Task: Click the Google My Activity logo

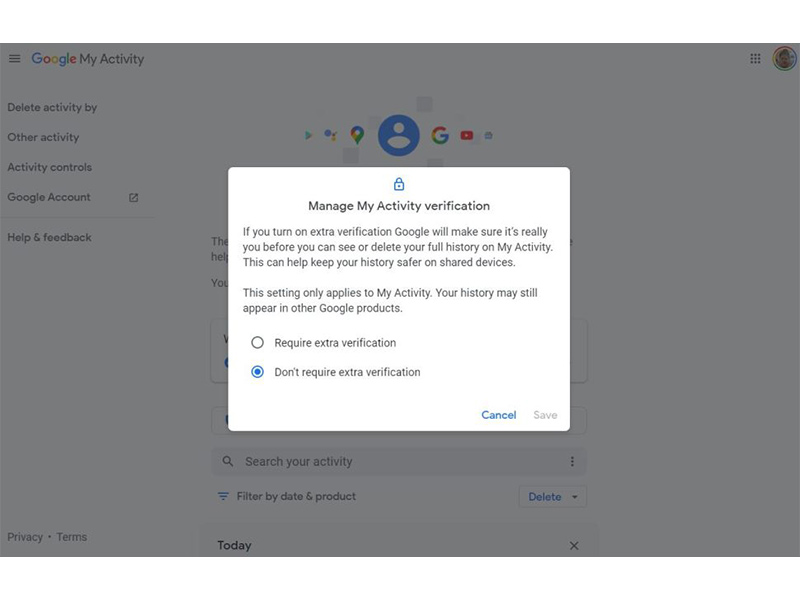Action: click(88, 59)
